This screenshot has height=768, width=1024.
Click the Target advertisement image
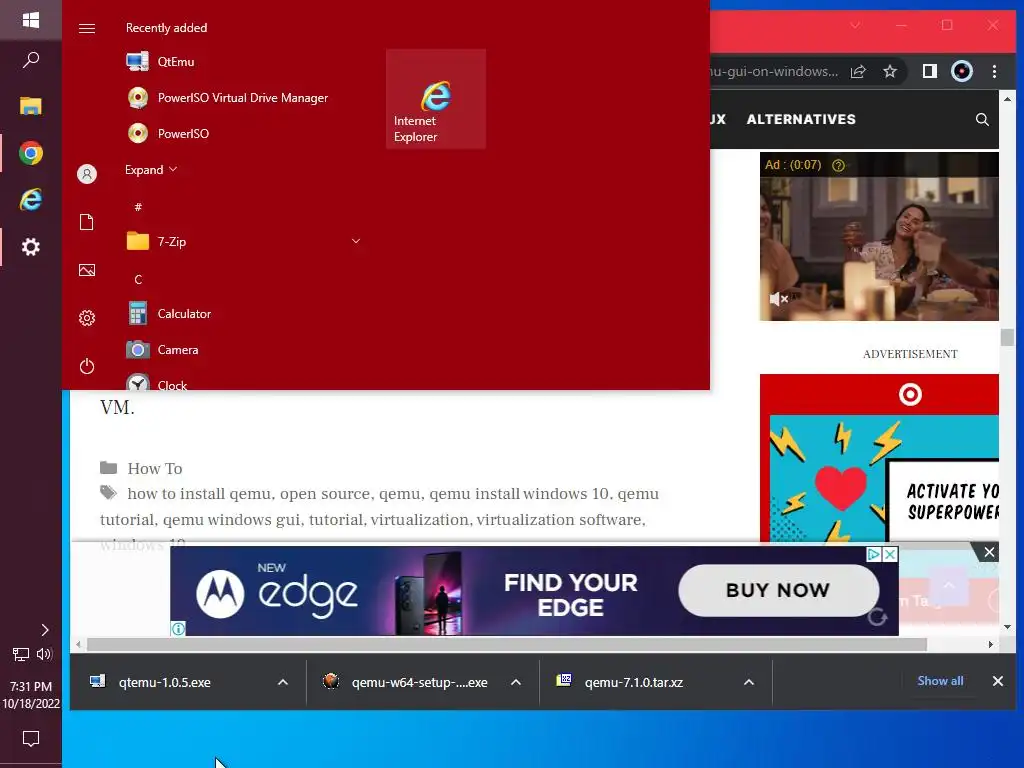pos(879,457)
